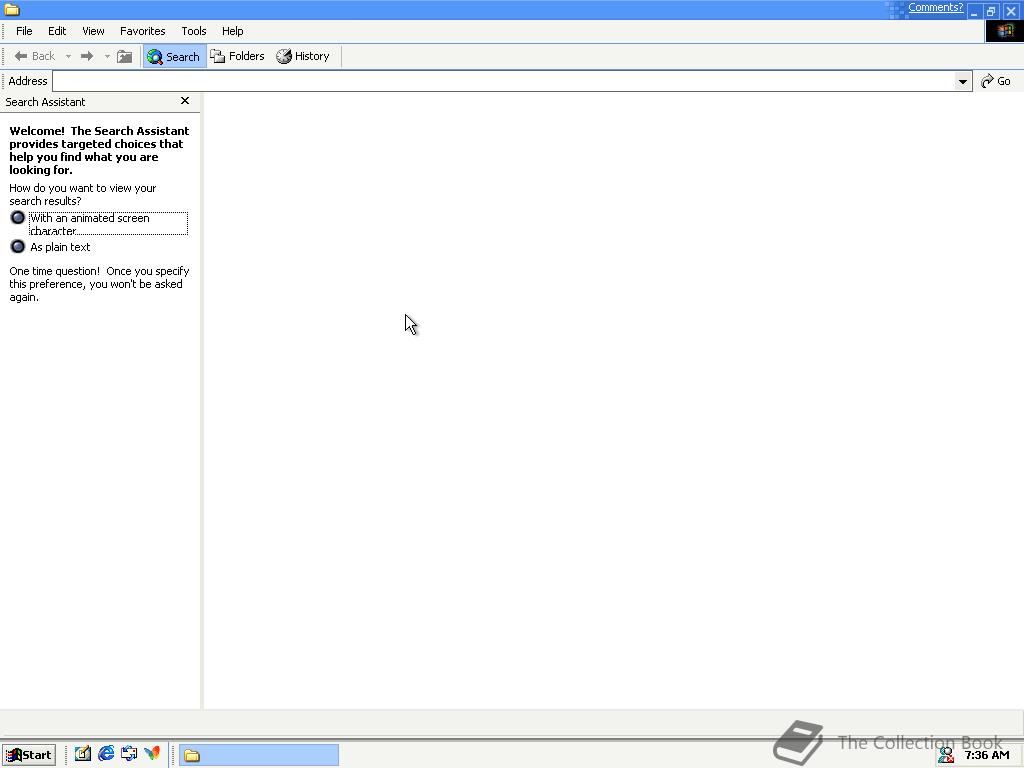Click the Comments? link in title bar
Viewport: 1024px width, 768px height.
click(935, 7)
